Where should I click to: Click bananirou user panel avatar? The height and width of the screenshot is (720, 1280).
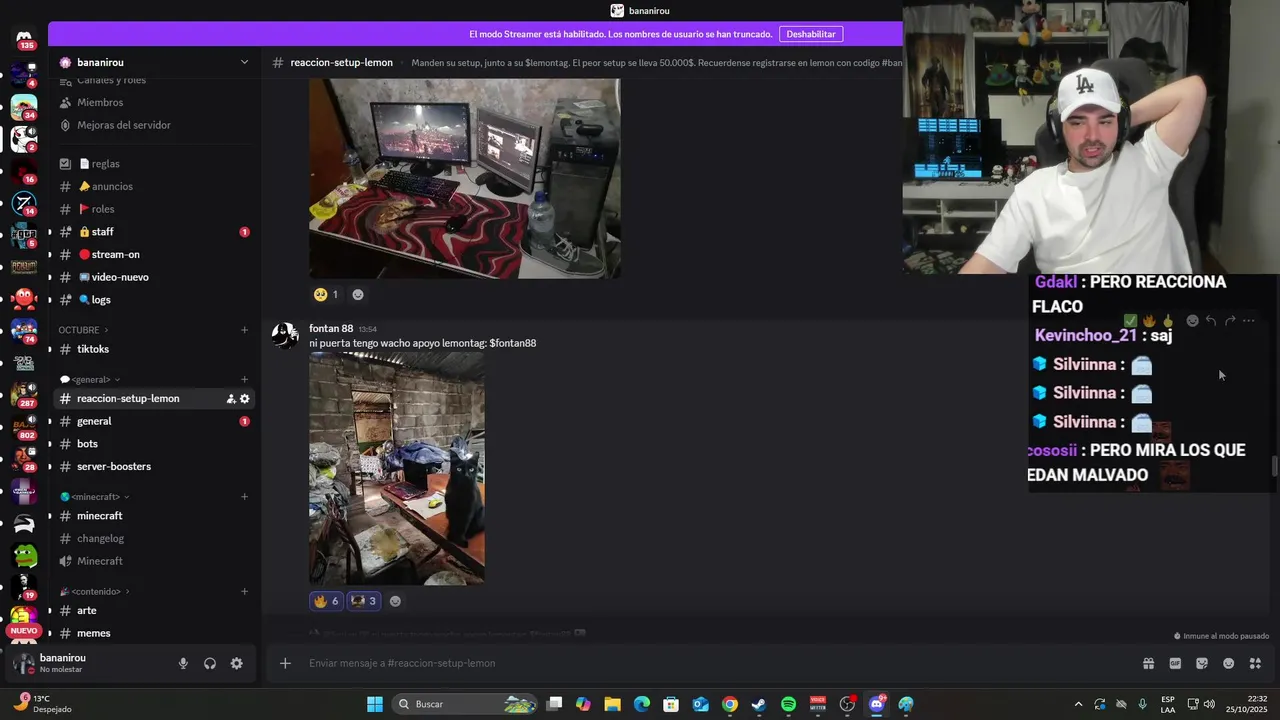[24, 663]
